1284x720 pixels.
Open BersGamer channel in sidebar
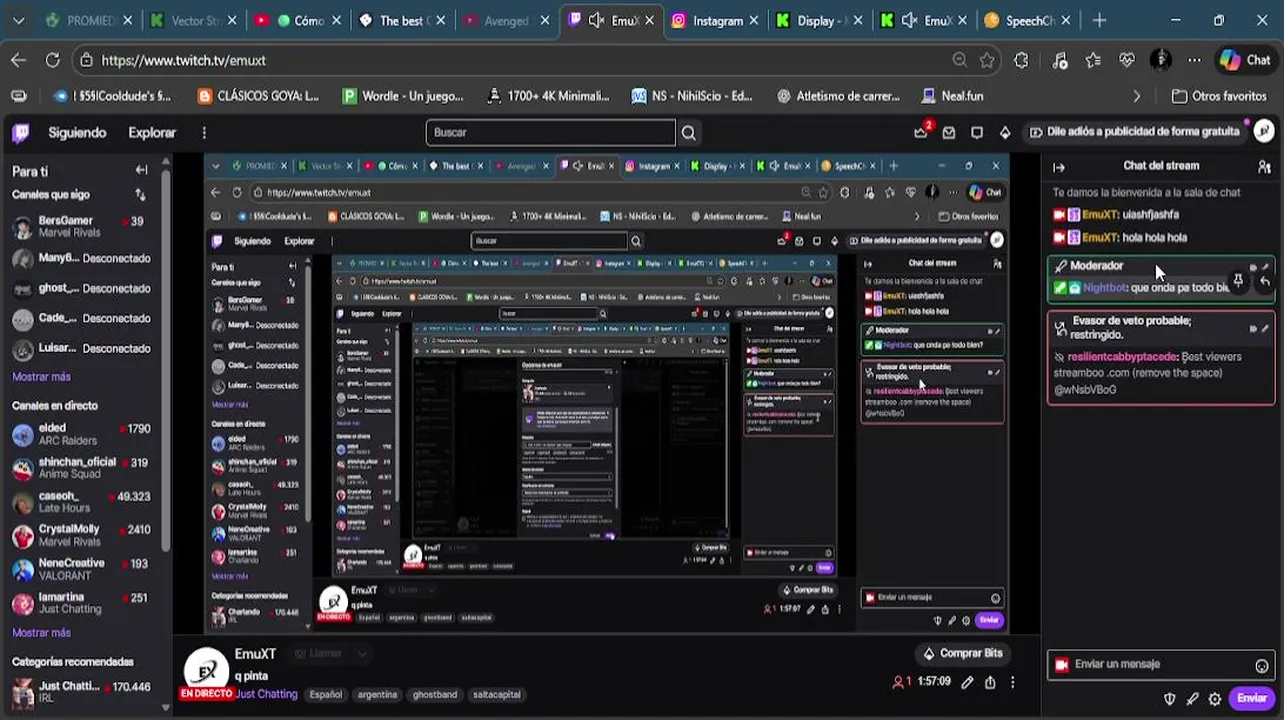point(83,227)
